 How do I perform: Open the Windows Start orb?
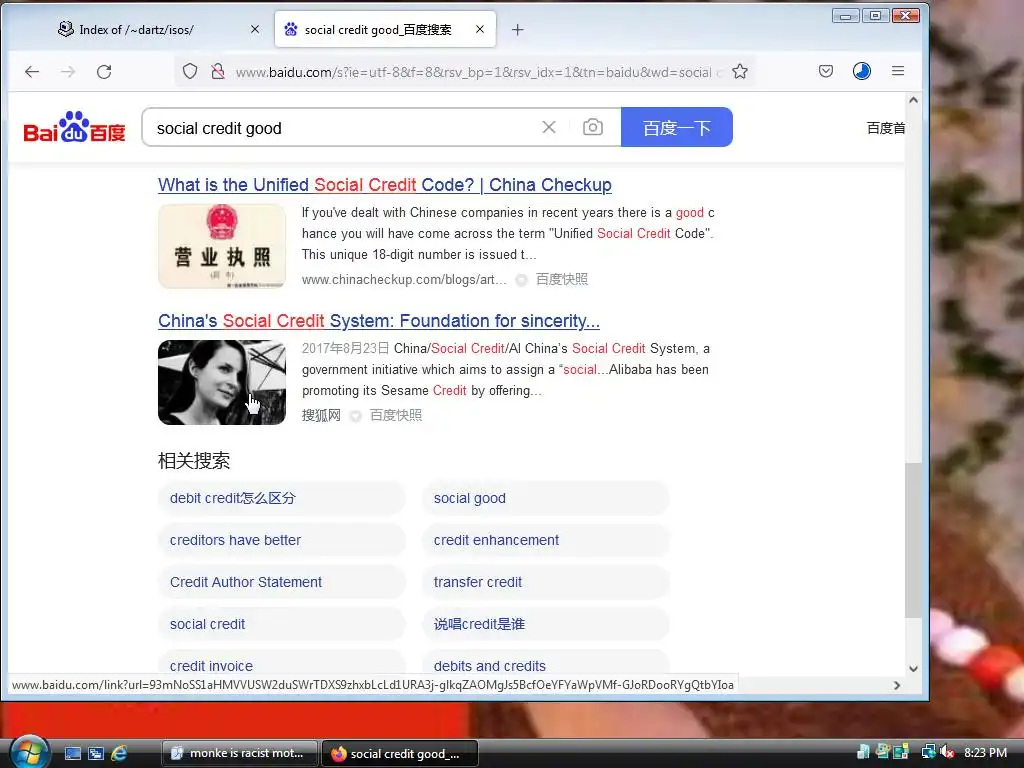28,752
